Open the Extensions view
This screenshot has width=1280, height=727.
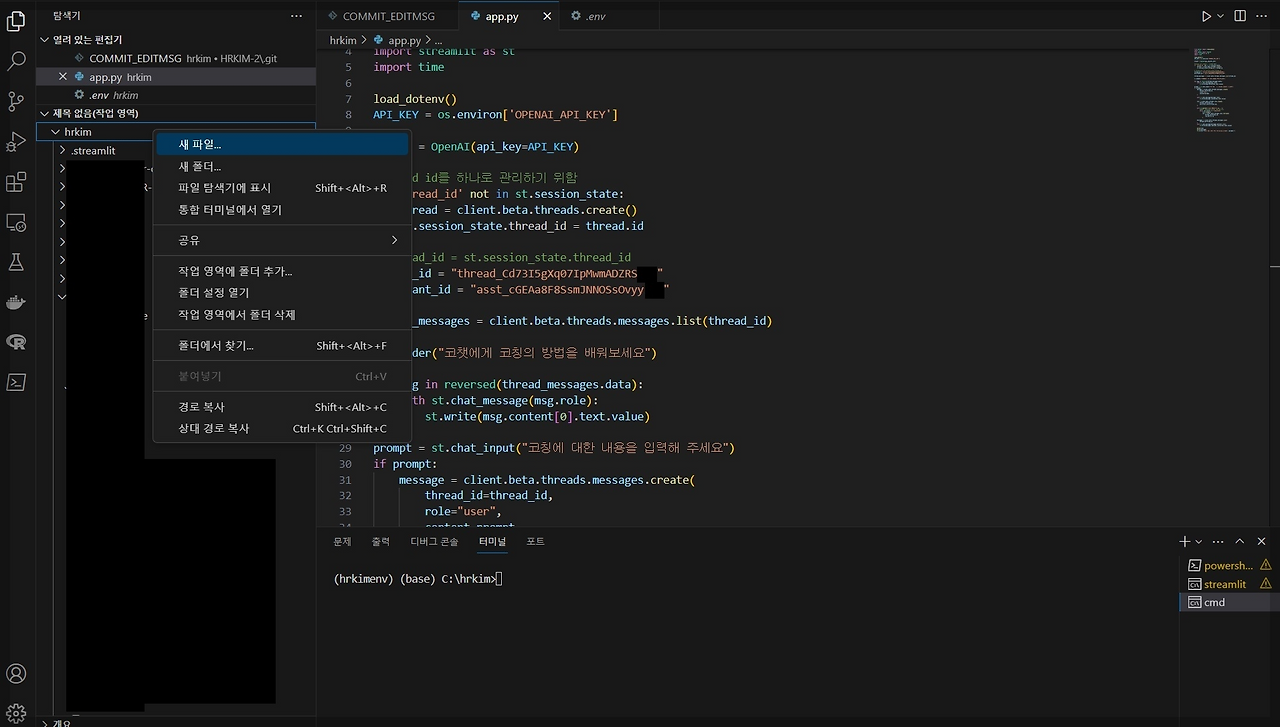[x=16, y=182]
